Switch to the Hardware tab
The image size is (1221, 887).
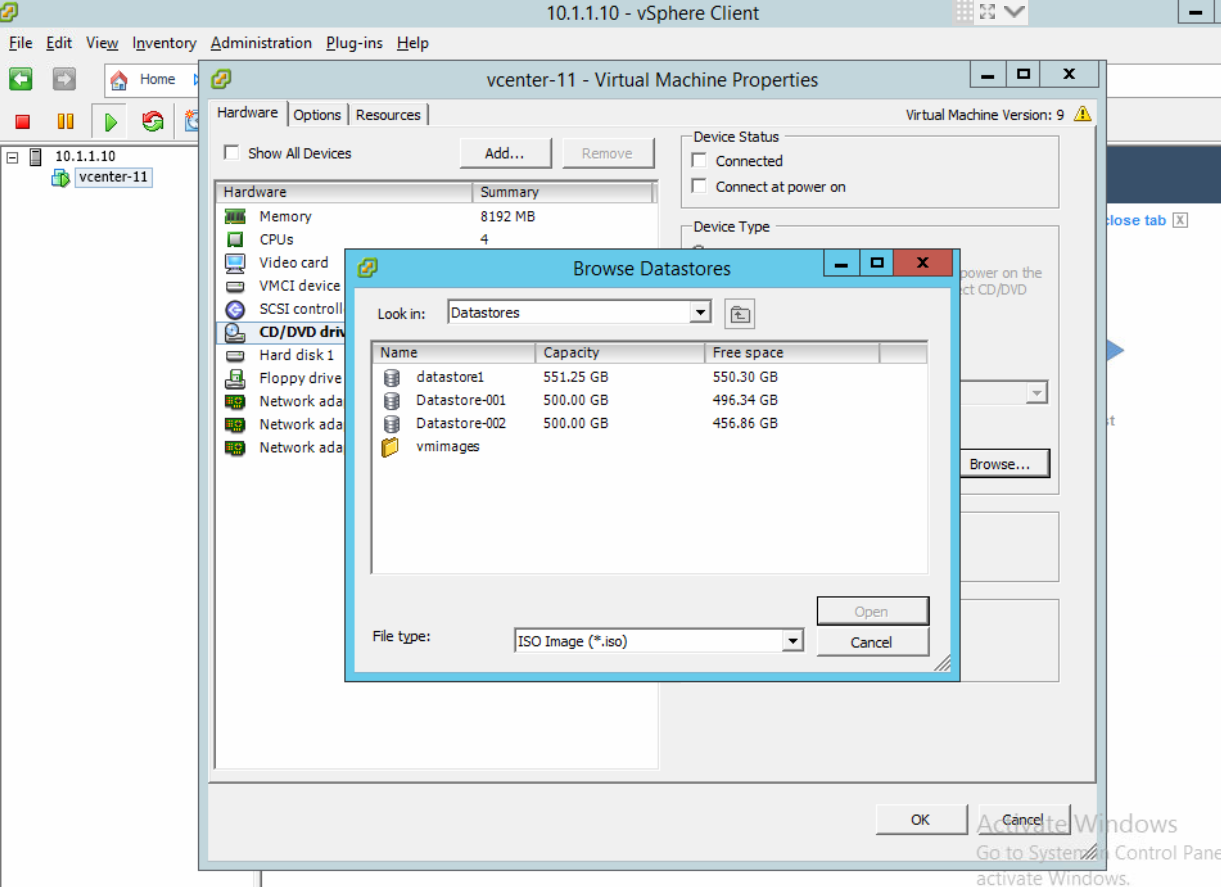248,113
